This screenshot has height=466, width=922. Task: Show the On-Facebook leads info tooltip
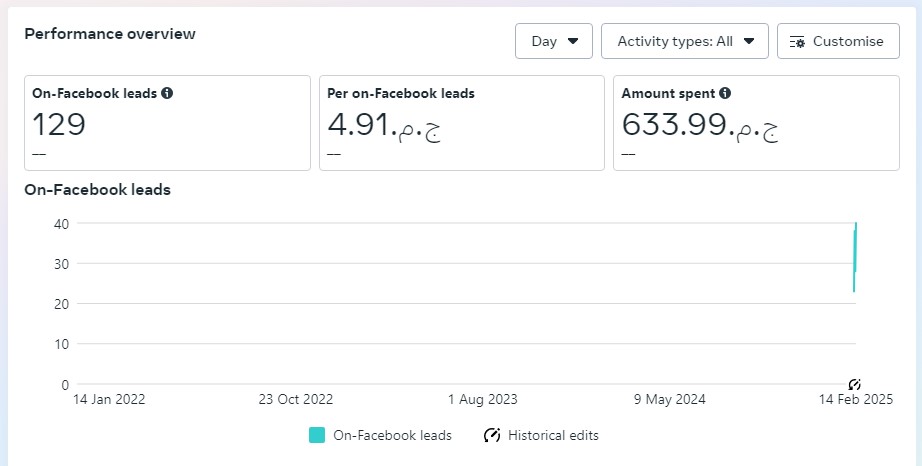tap(167, 93)
